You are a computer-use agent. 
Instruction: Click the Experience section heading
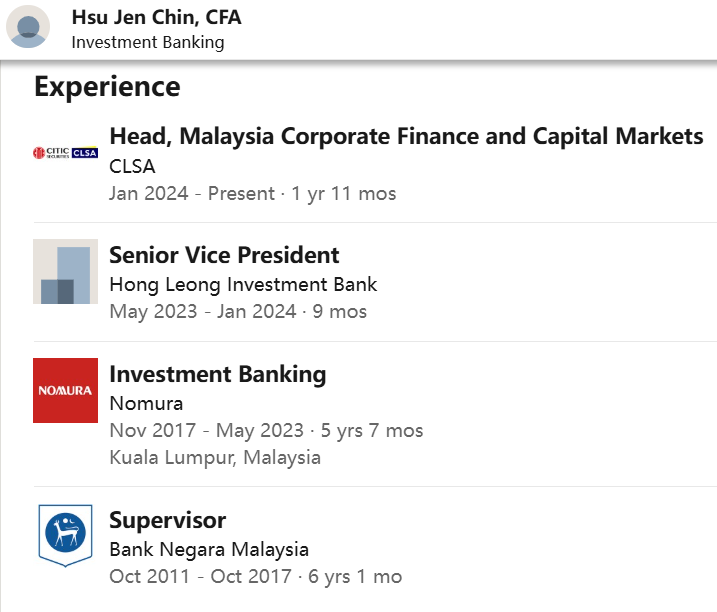[107, 86]
